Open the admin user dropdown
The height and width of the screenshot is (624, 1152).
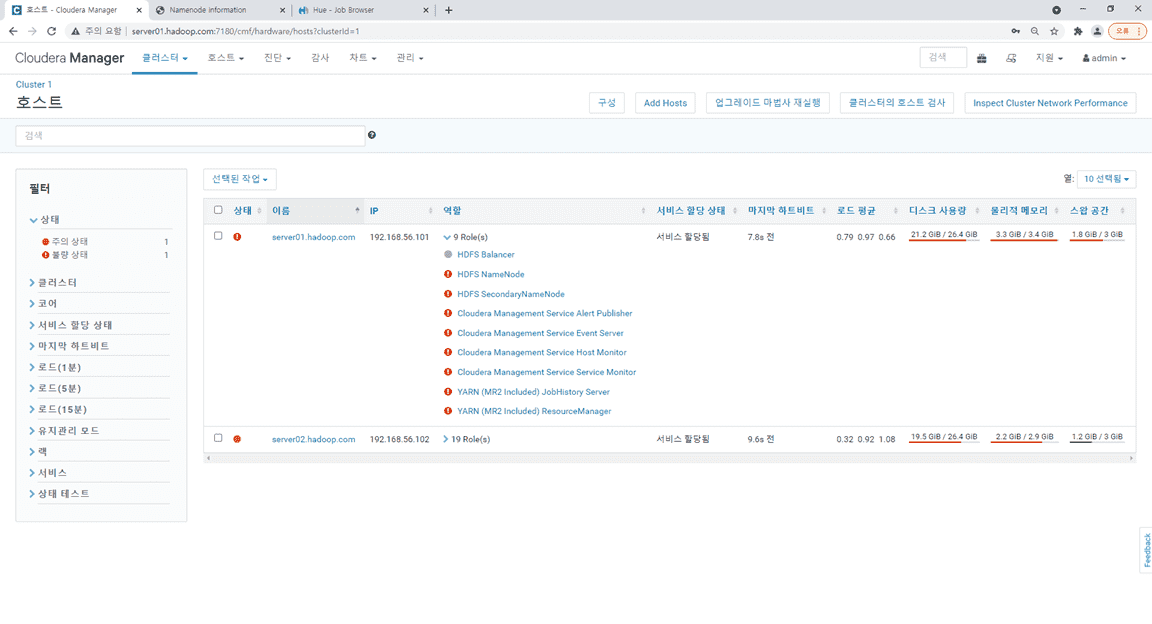coord(1104,58)
